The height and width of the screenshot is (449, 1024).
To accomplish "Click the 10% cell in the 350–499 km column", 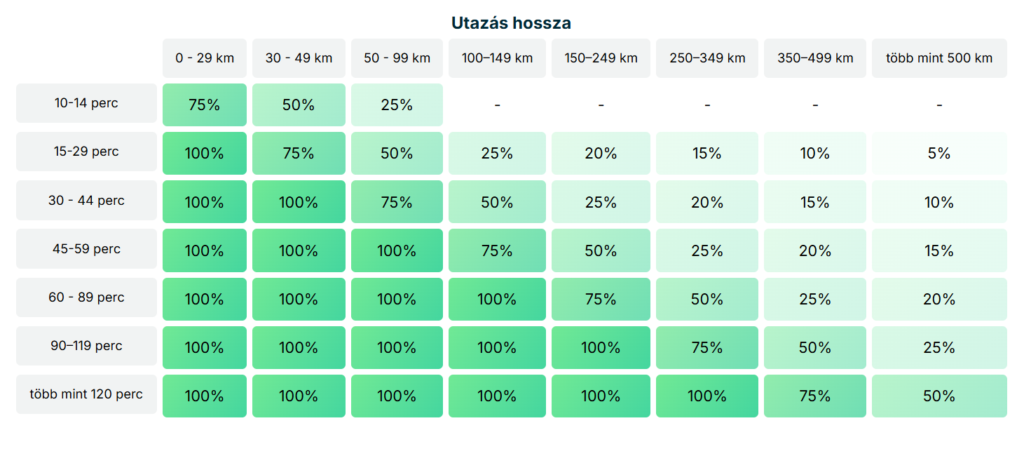I will click(x=815, y=153).
